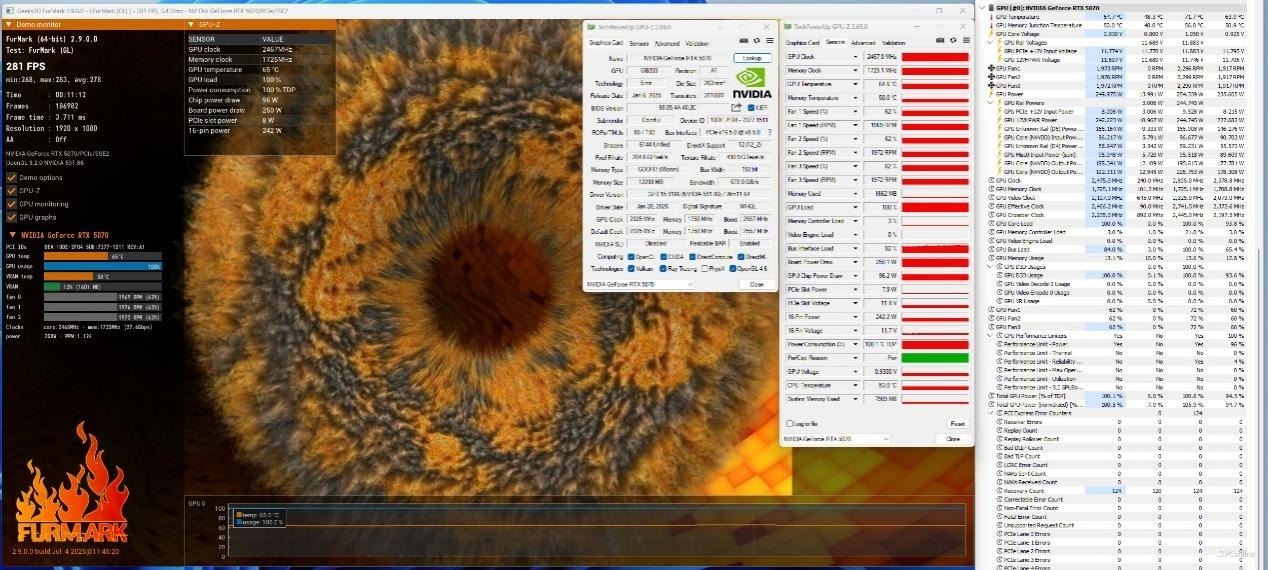Collapse GPU Performance Limiters tree node
This screenshot has width=1268, height=570.
pos(990,335)
